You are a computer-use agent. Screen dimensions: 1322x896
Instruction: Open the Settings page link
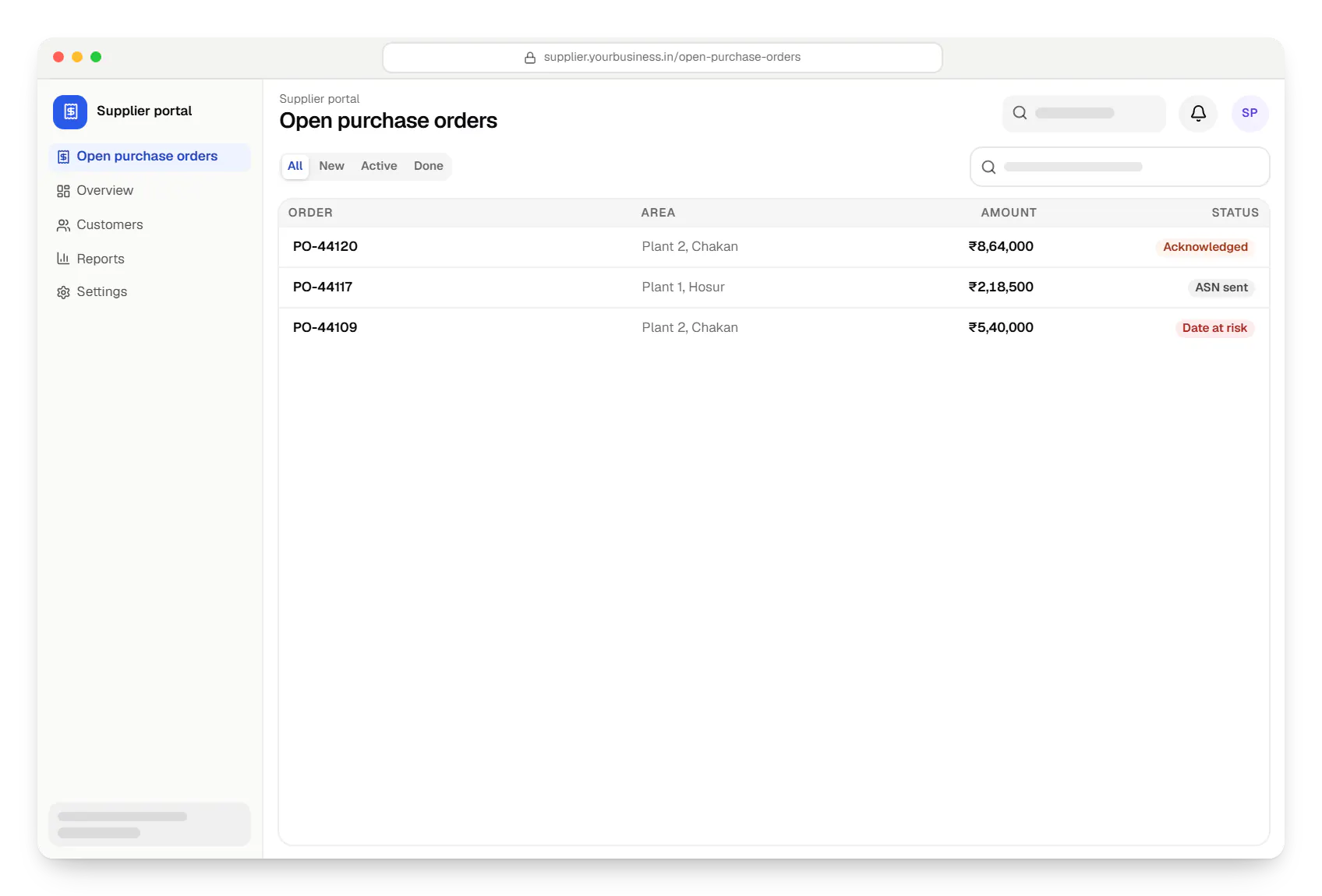[x=150, y=292]
